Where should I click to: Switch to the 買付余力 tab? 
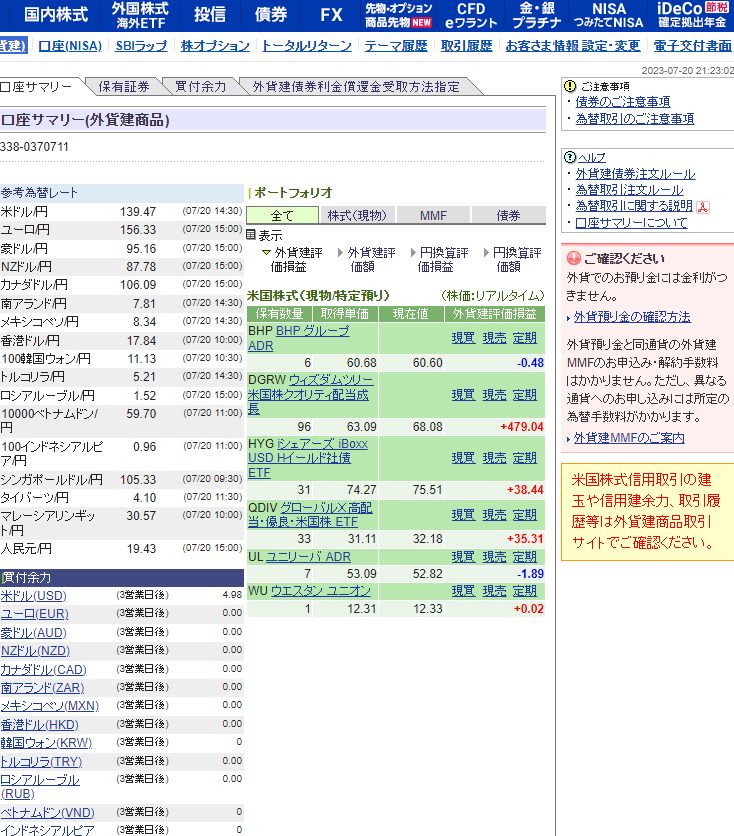(x=200, y=87)
